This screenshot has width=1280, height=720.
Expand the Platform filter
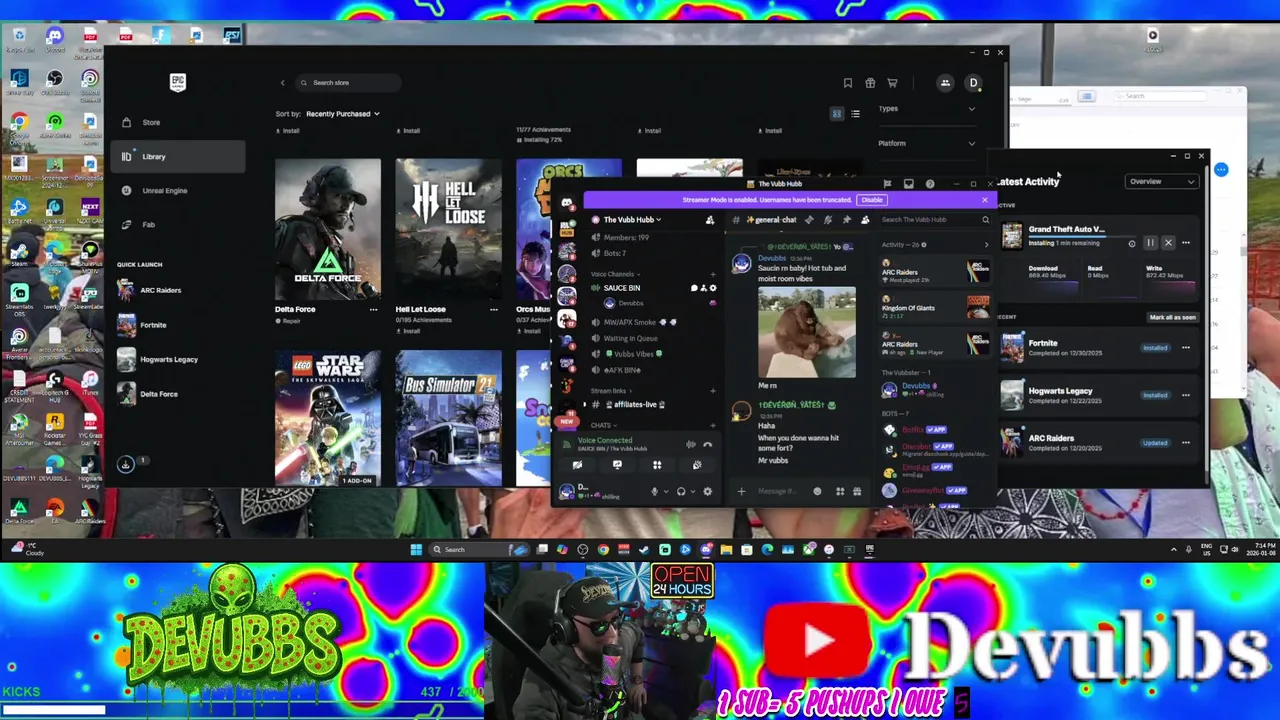coord(927,143)
